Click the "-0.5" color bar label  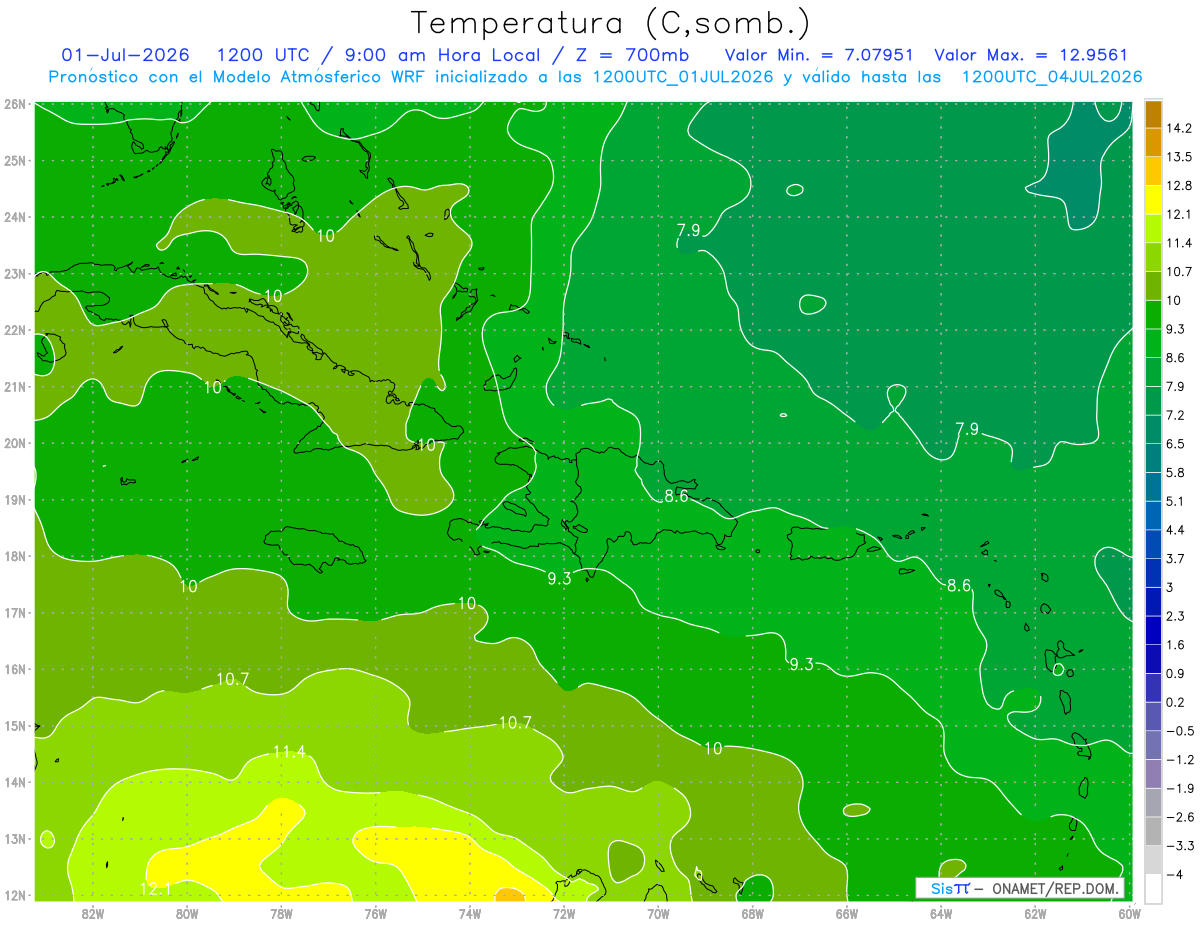click(x=1180, y=731)
